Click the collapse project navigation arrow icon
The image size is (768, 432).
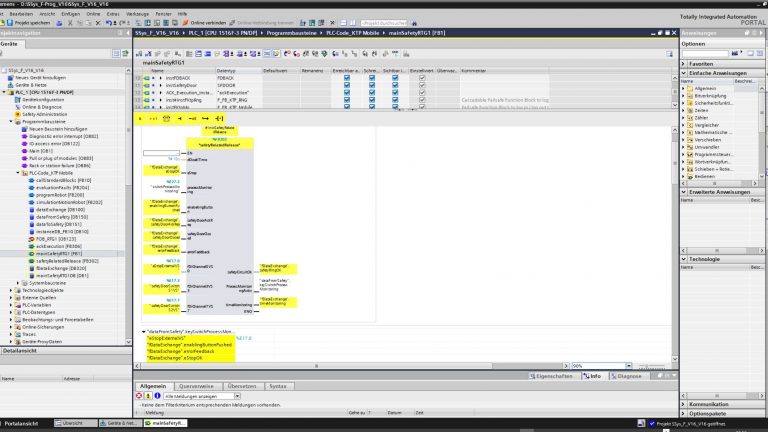(128, 33)
